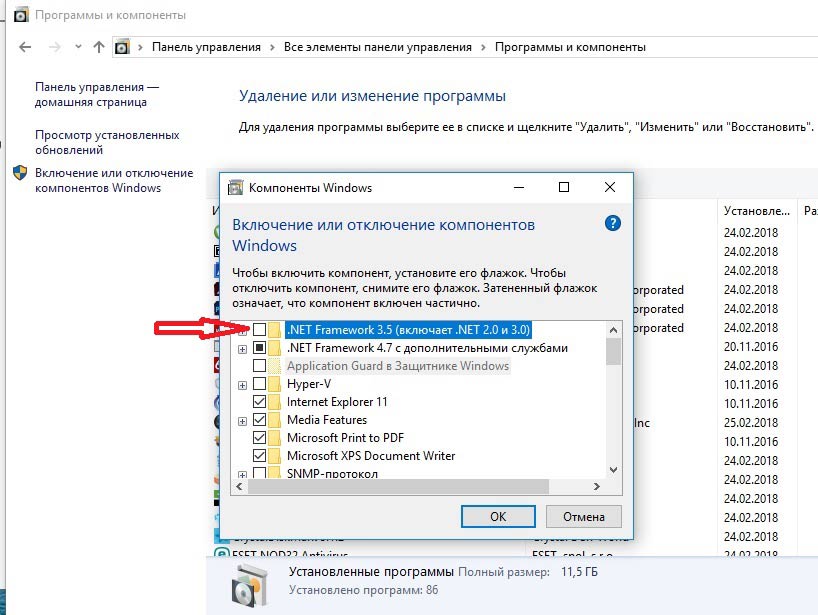Close the Компоненты Windows dialog
Image resolution: width=818 pixels, height=615 pixels.
tap(609, 187)
